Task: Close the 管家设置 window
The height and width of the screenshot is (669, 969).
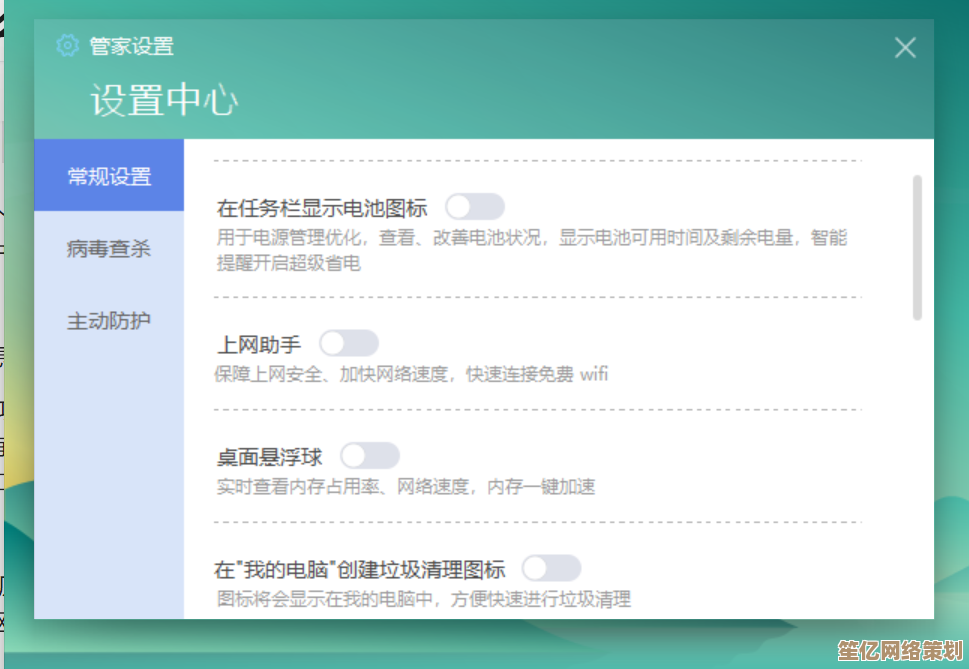Action: (904, 47)
